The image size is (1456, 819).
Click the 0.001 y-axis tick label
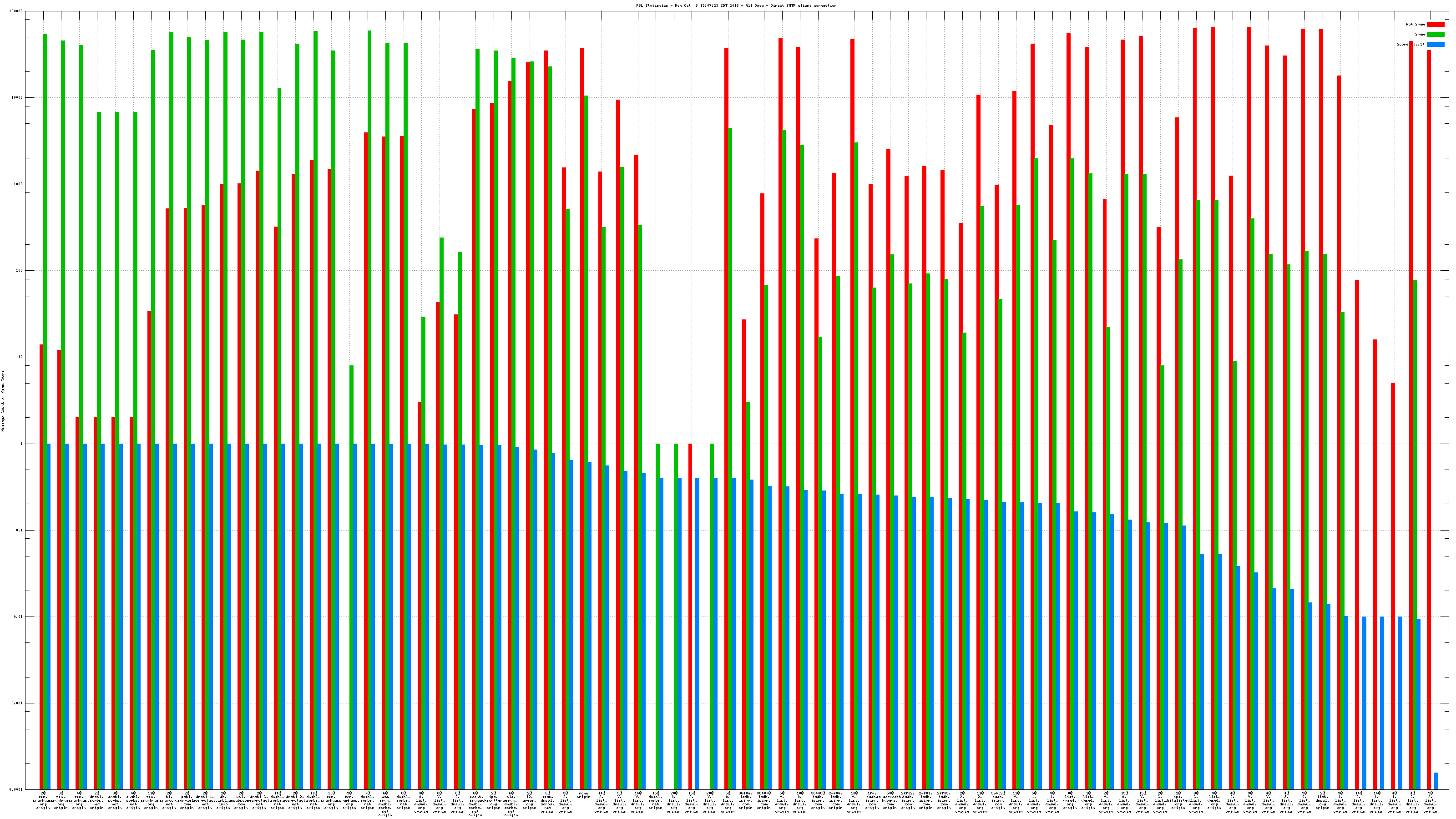(18, 704)
